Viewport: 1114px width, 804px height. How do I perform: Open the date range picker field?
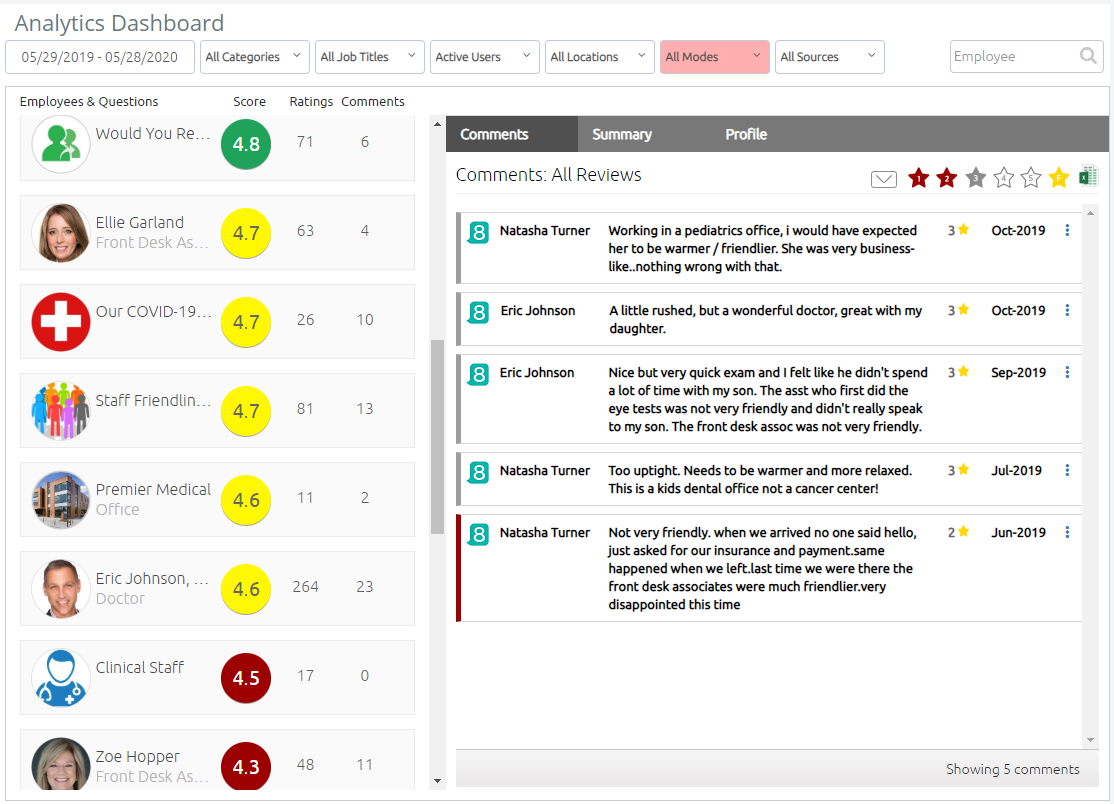coord(100,57)
